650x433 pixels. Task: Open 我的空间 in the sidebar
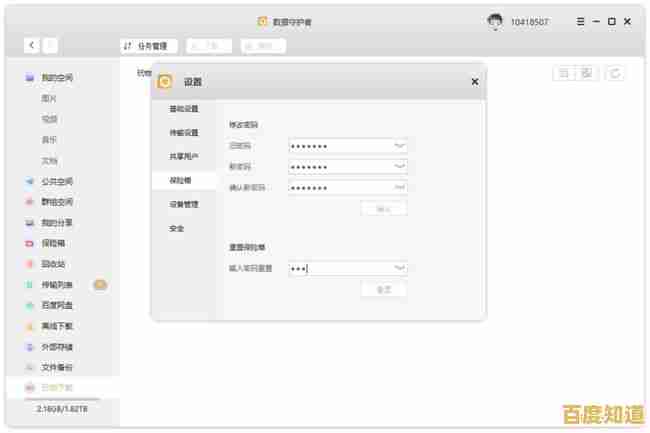[x=57, y=77]
